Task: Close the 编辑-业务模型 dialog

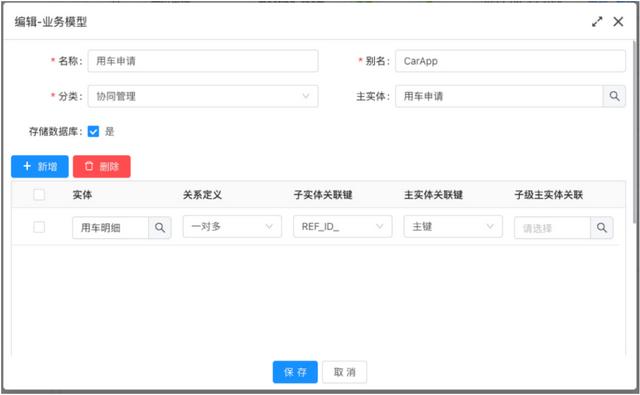Action: [x=618, y=22]
